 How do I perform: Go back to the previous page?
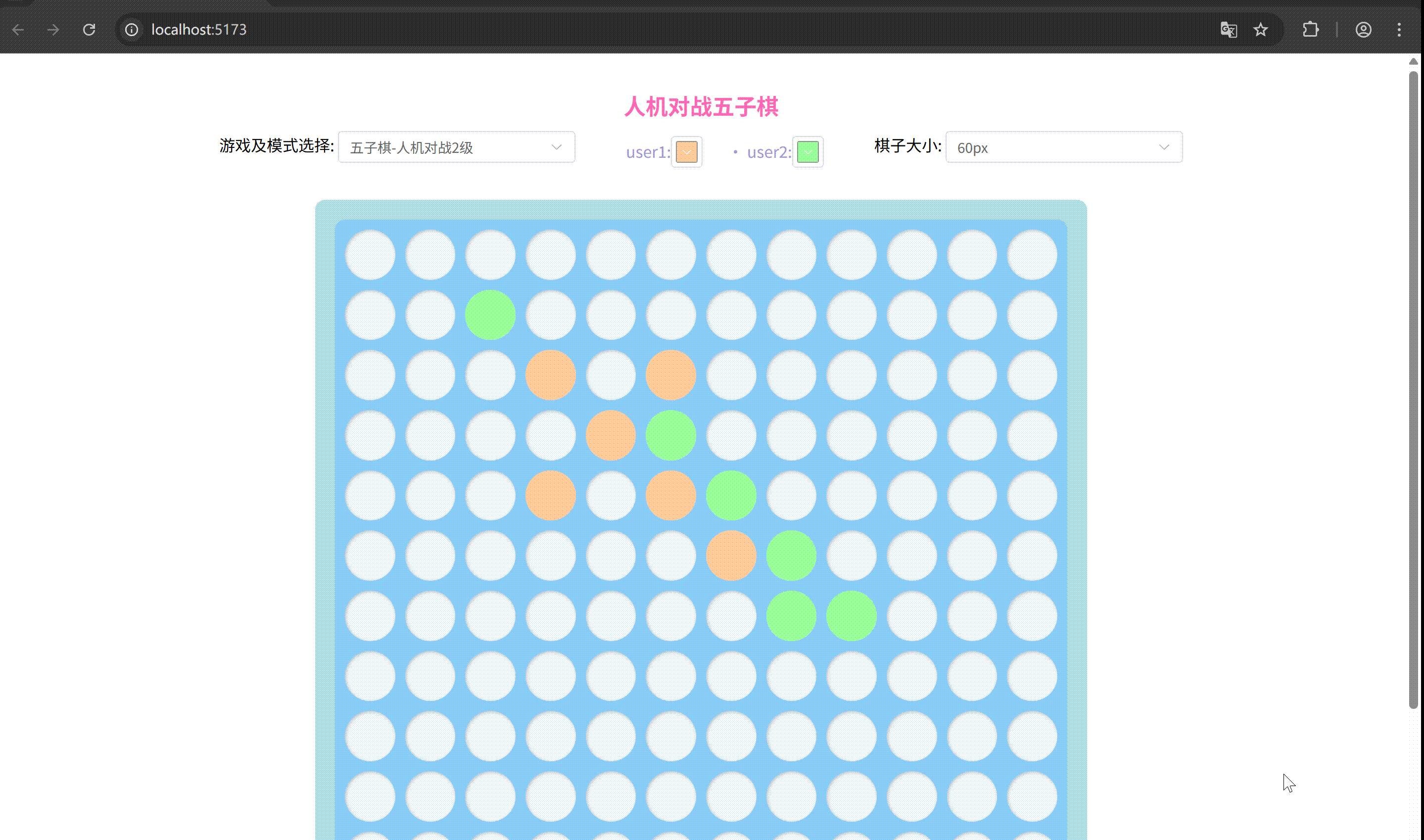point(19,29)
